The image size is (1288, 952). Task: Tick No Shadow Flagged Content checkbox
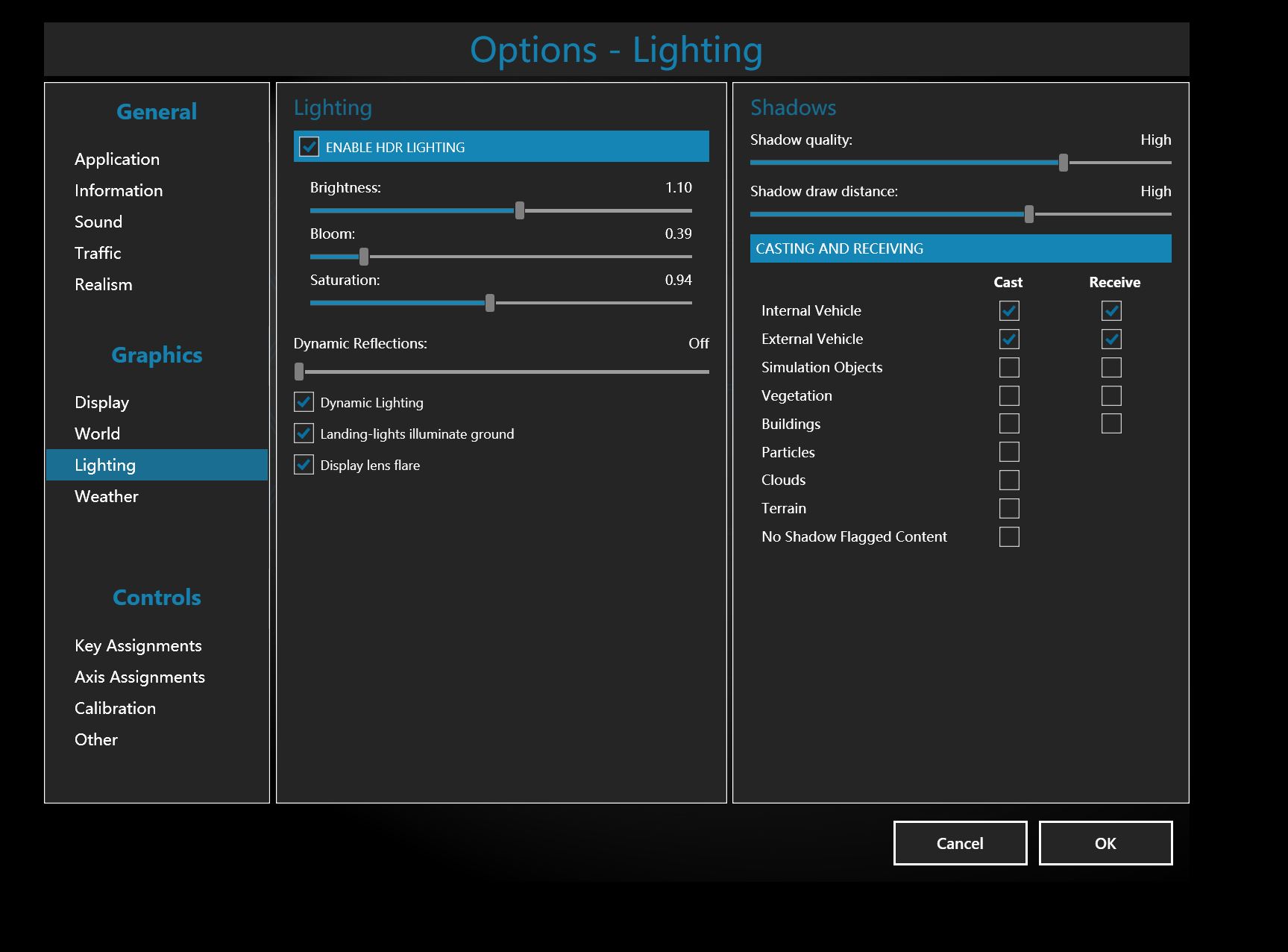coord(1009,537)
